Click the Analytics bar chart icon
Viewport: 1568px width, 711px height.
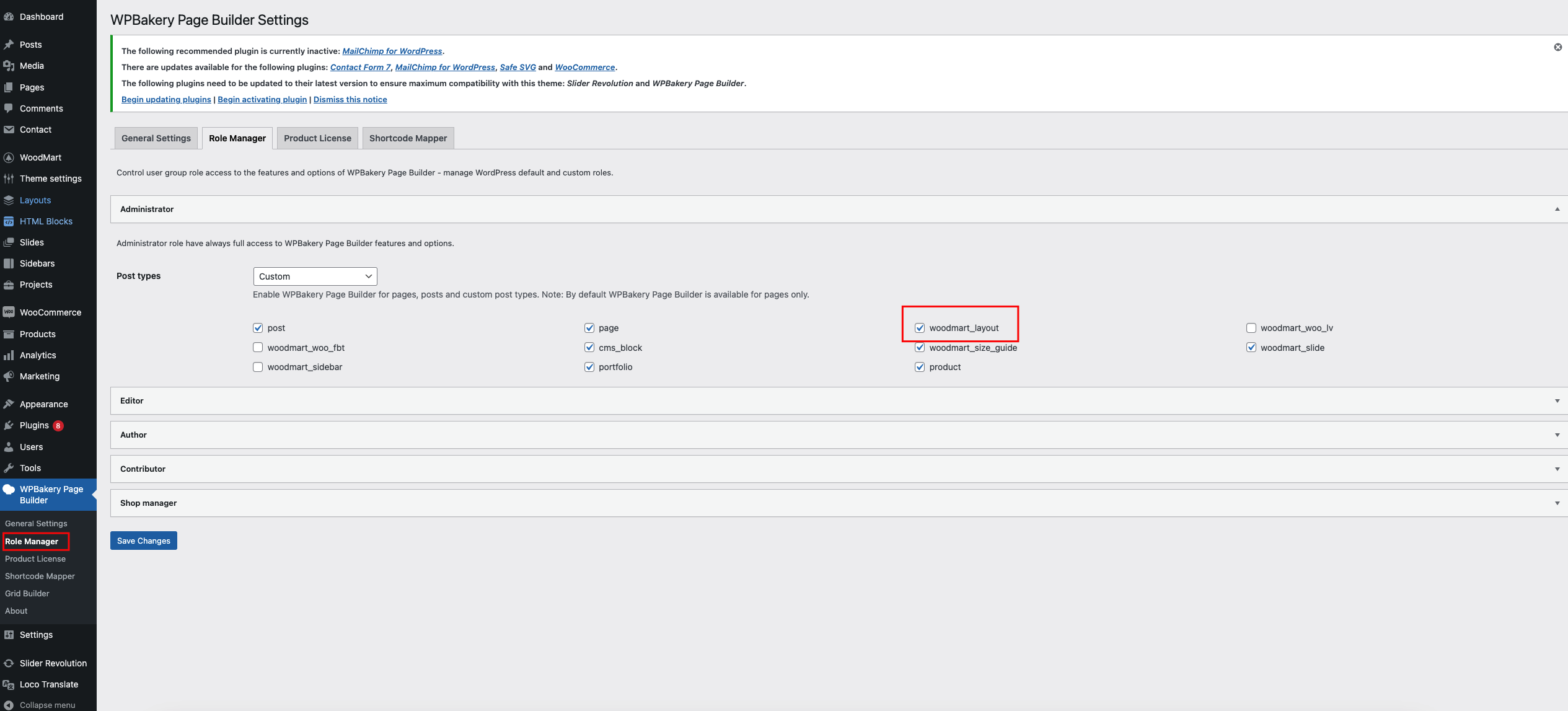pos(9,355)
